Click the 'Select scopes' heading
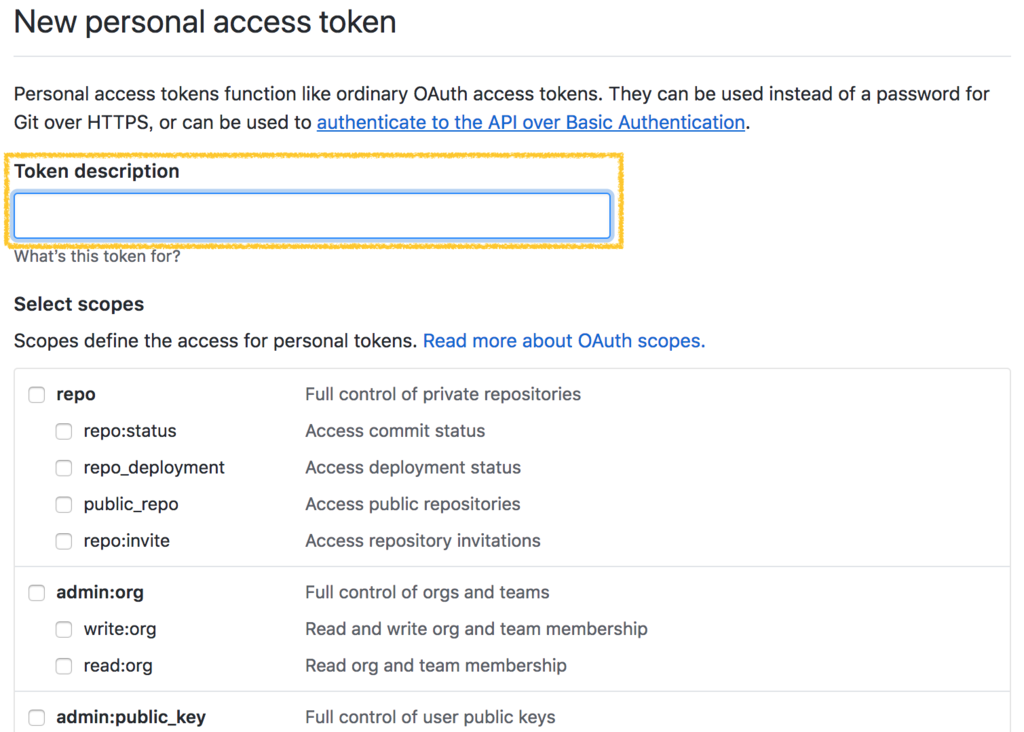Image resolution: width=1024 pixels, height=732 pixels. 79,304
